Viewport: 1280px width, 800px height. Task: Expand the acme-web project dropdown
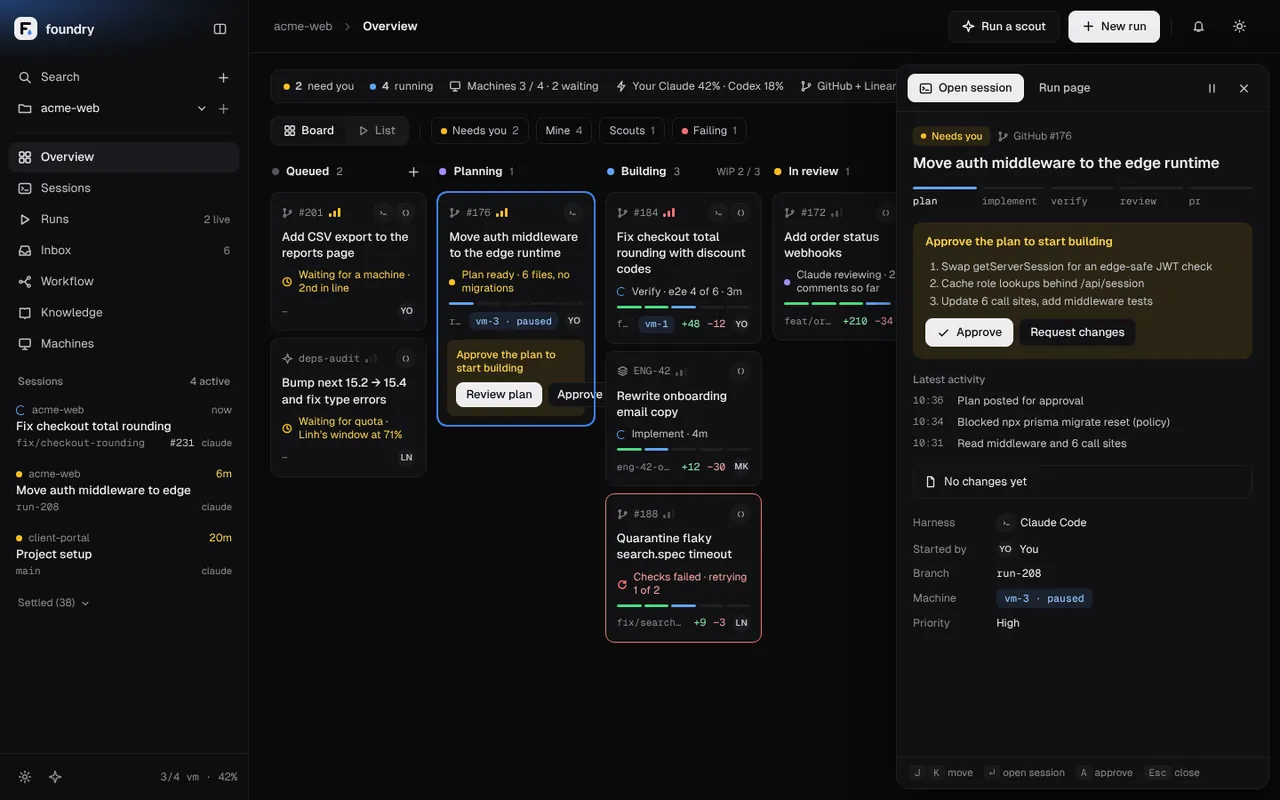click(x=201, y=108)
